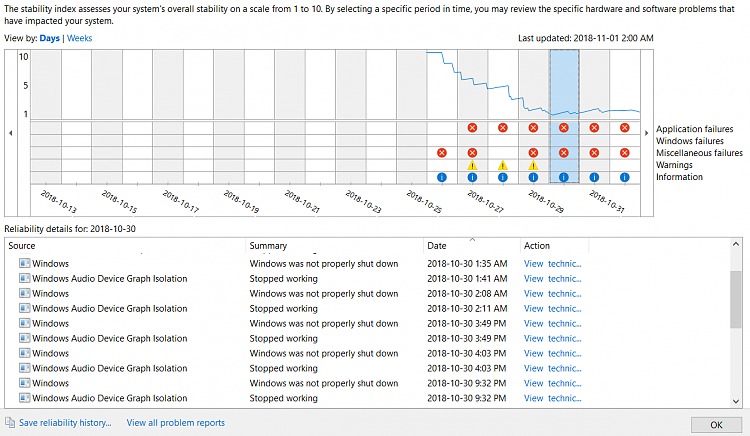Open Save reliability history link
Viewport: 750px width, 436px height.
[x=65, y=423]
